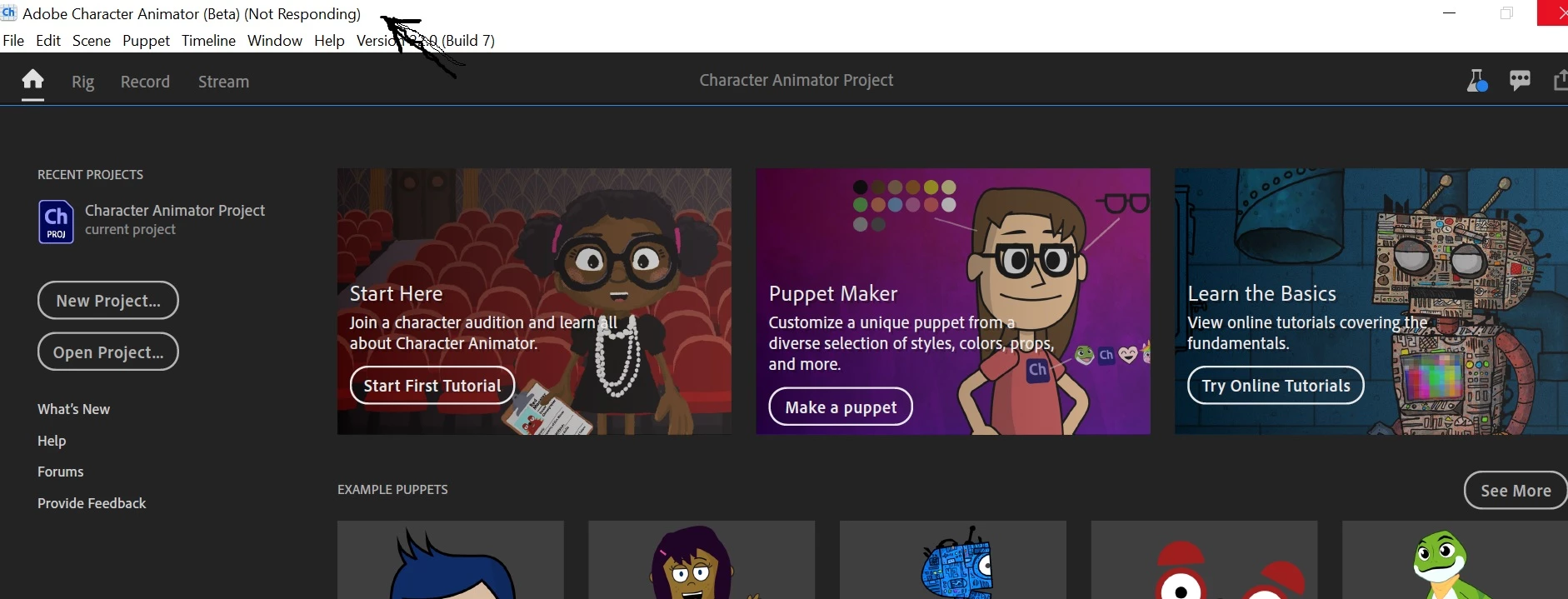The image size is (1568, 599).
Task: Open the Help menu in menu bar
Action: pyautogui.click(x=329, y=41)
